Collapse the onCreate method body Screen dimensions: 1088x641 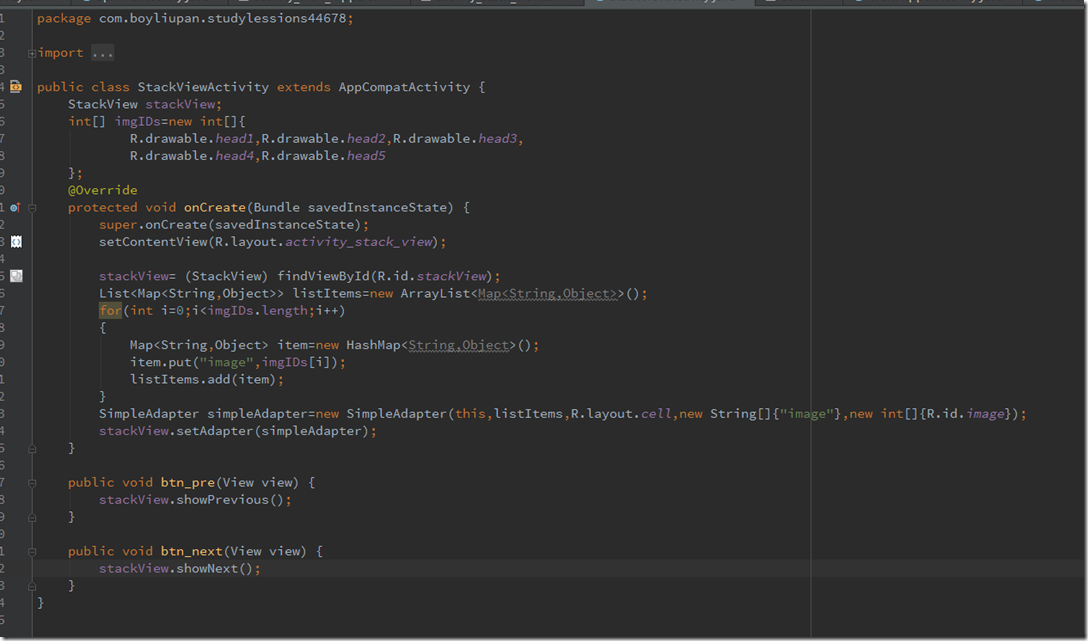[x=32, y=208]
